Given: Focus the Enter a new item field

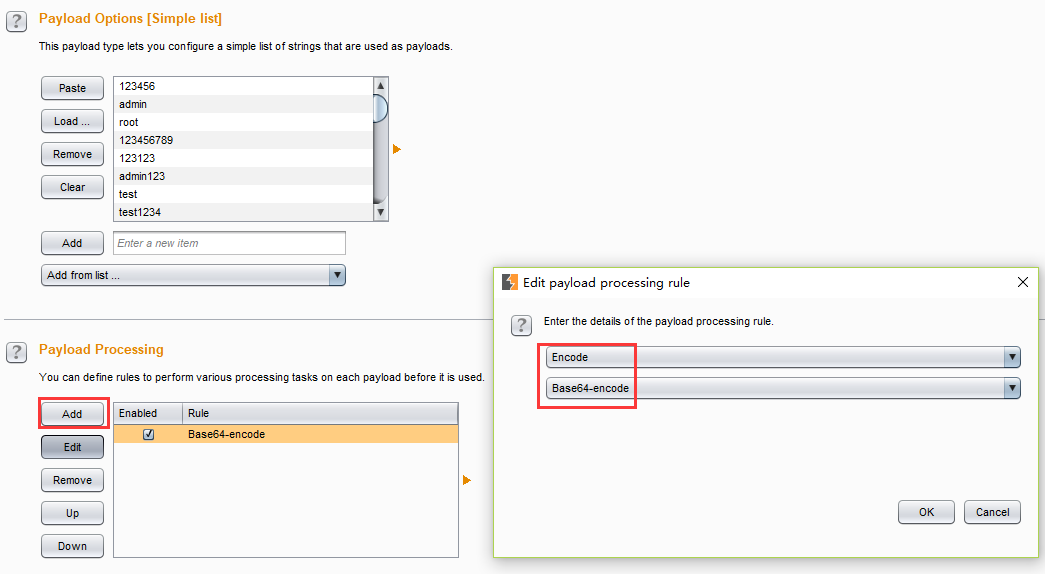Looking at the screenshot, I should pos(229,243).
